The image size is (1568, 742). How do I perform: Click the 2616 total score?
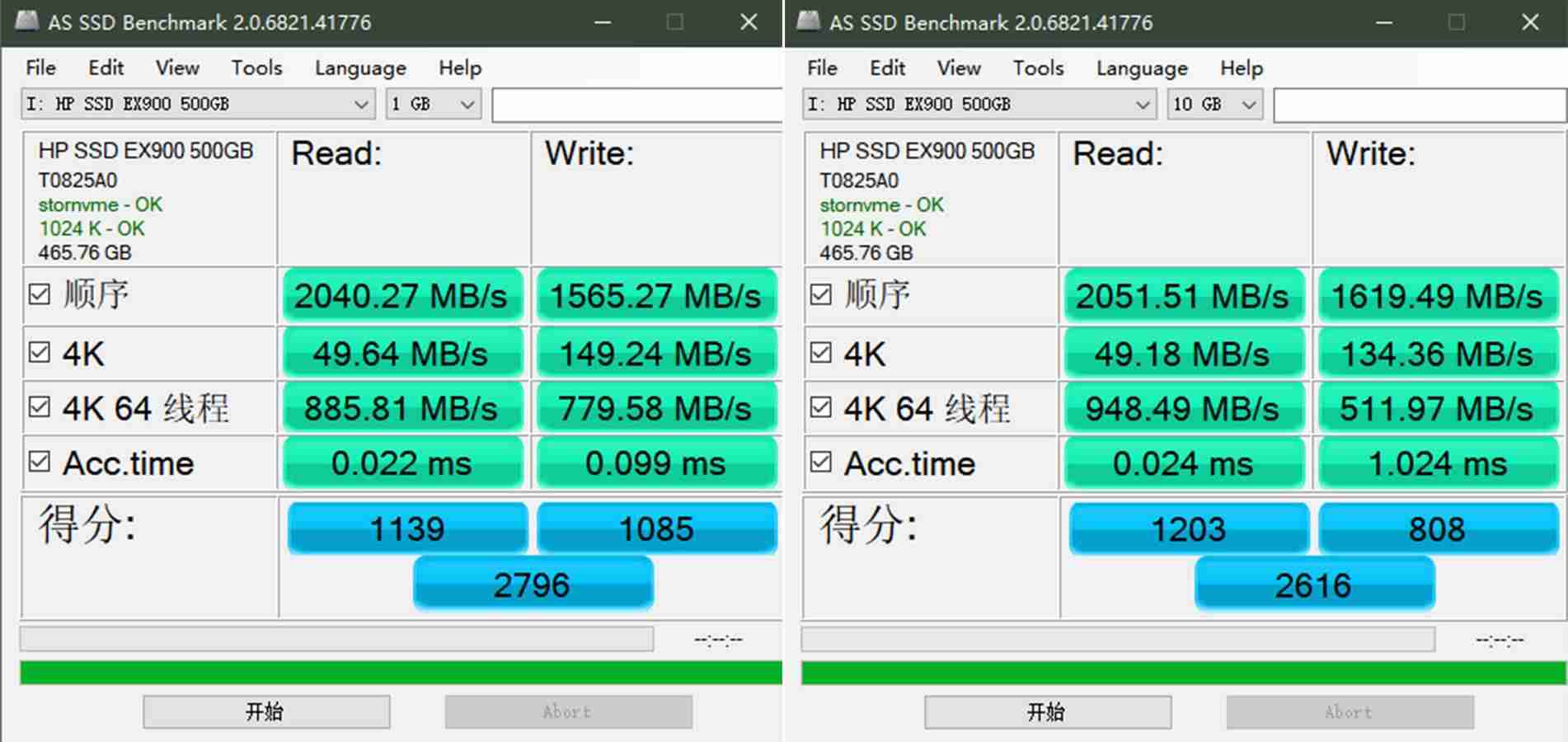pos(1314,584)
